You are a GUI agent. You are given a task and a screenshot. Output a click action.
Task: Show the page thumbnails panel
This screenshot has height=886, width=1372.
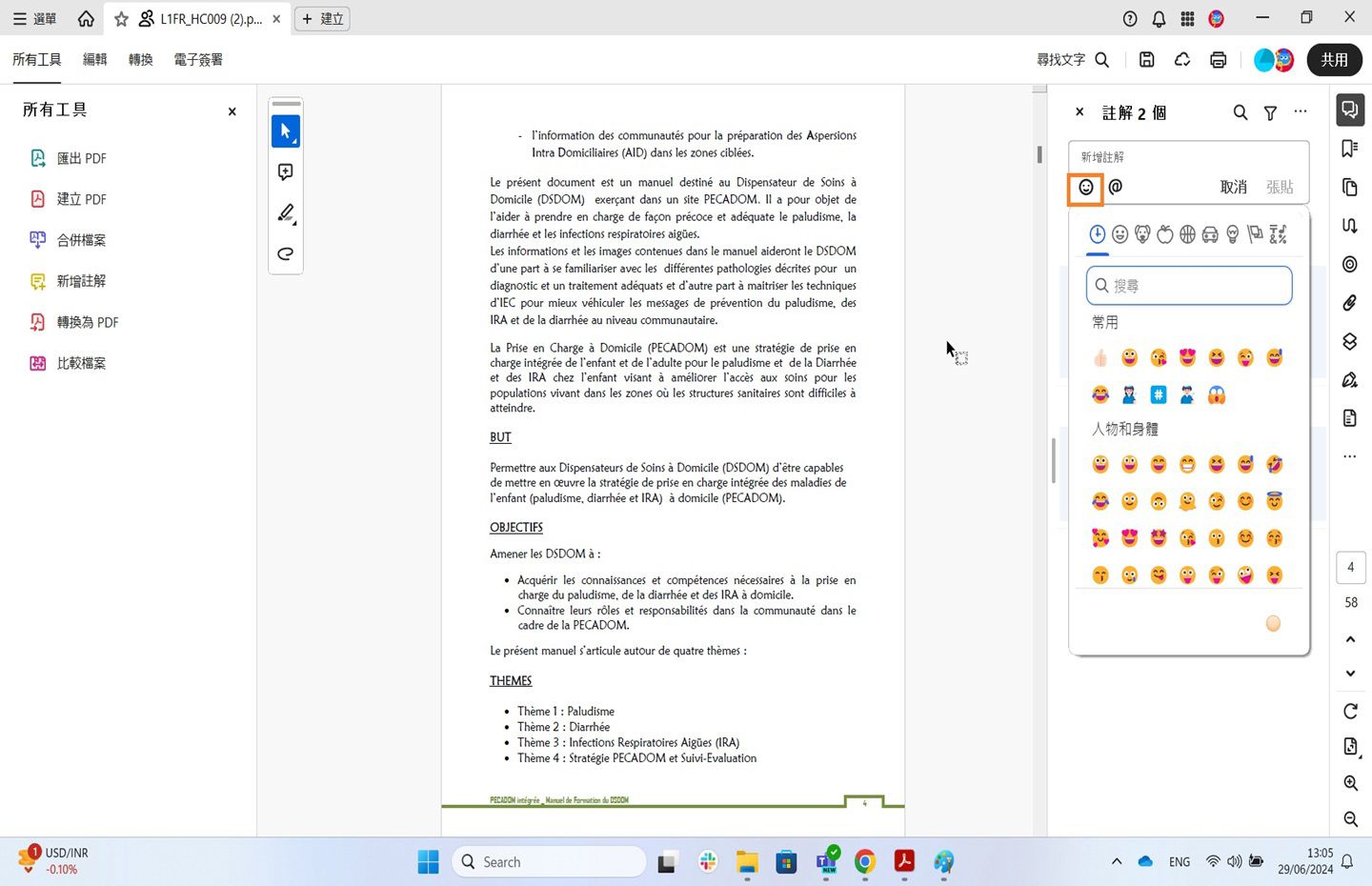[x=1350, y=187]
